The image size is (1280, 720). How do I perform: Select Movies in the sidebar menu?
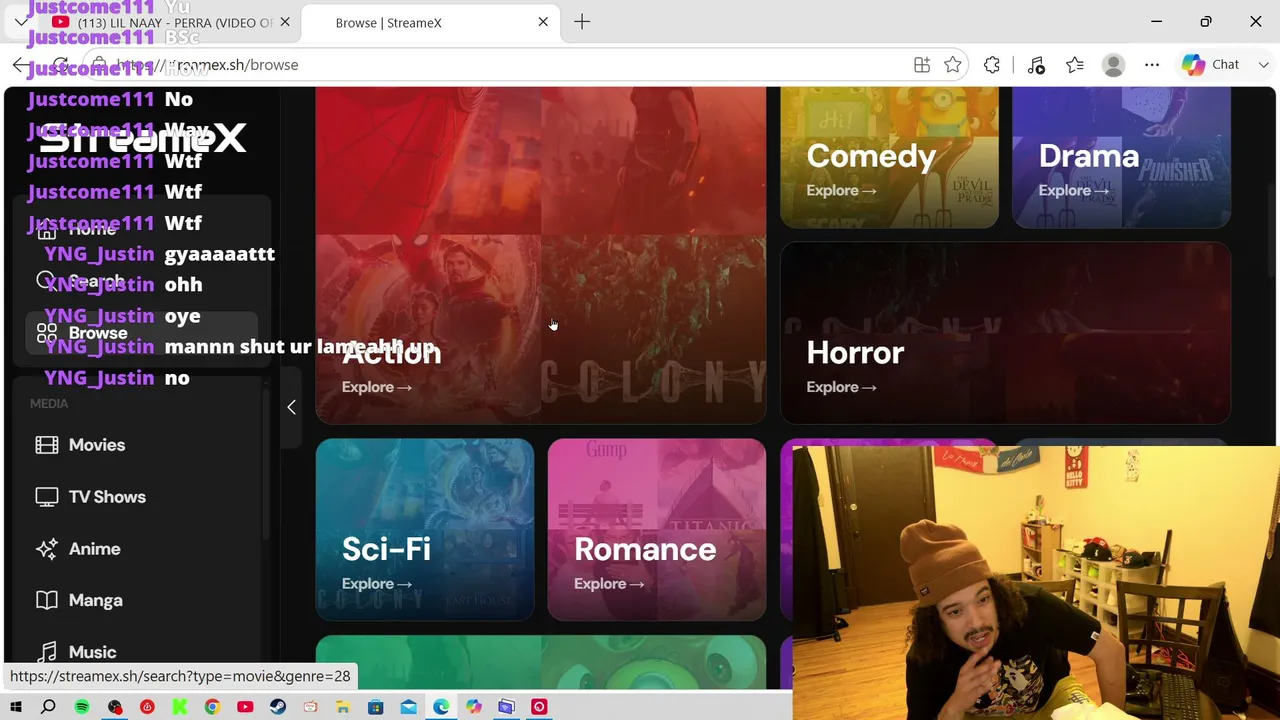[141, 445]
